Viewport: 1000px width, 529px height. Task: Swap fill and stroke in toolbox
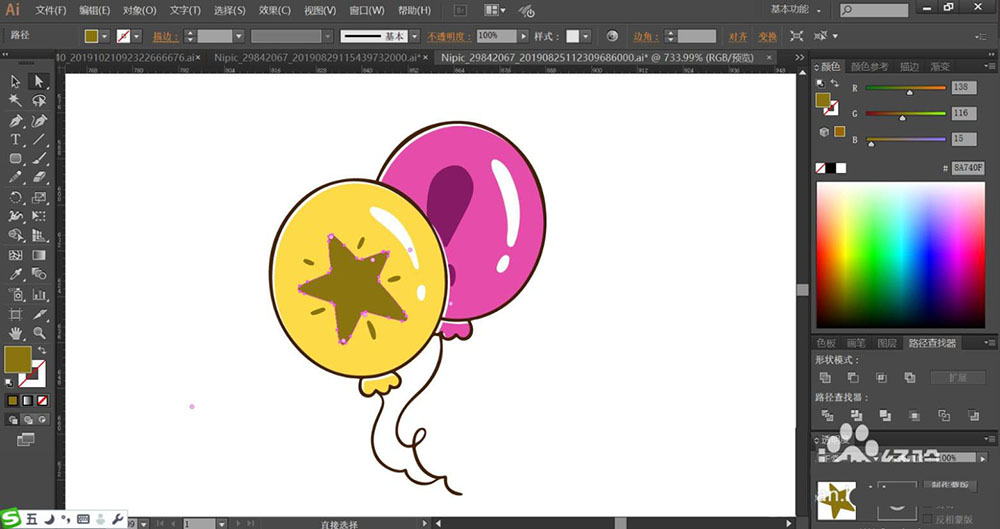[x=42, y=350]
